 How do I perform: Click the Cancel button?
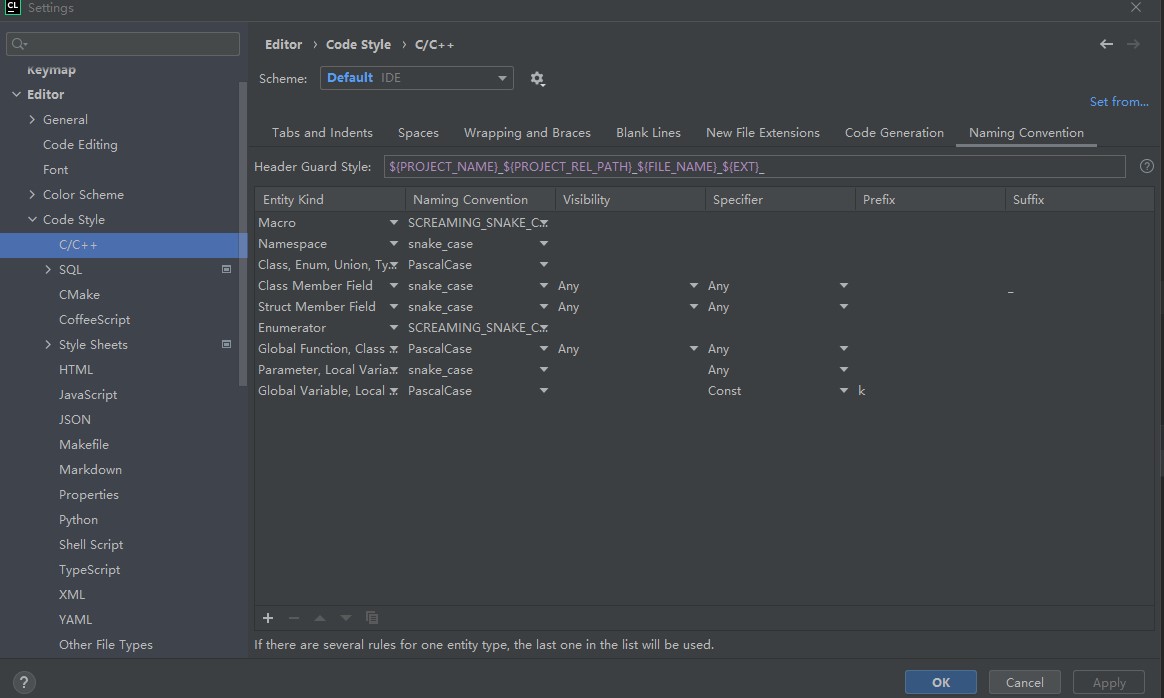[1024, 682]
